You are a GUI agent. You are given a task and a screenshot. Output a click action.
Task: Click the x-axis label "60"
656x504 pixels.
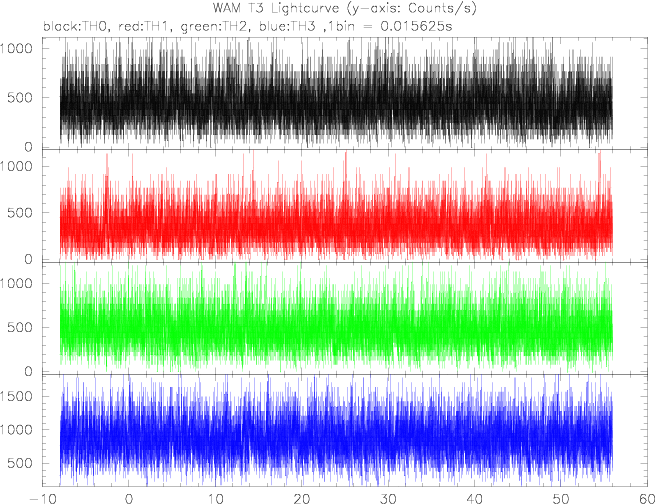[x=647, y=499]
